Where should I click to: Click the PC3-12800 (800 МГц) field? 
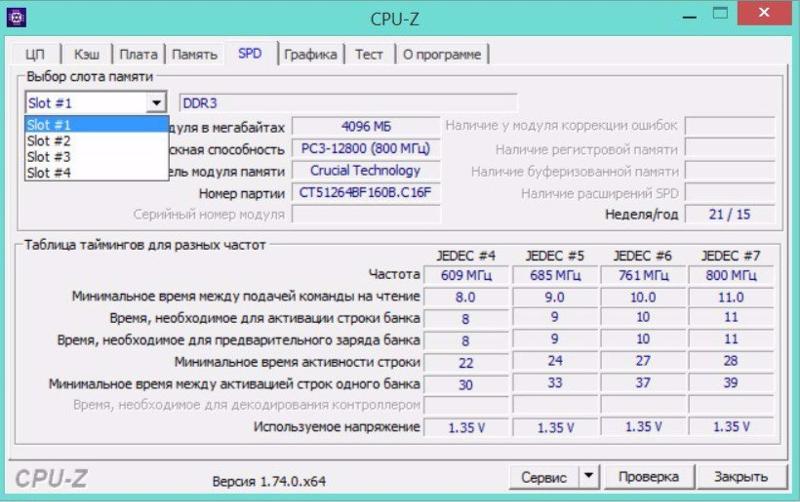click(x=366, y=148)
